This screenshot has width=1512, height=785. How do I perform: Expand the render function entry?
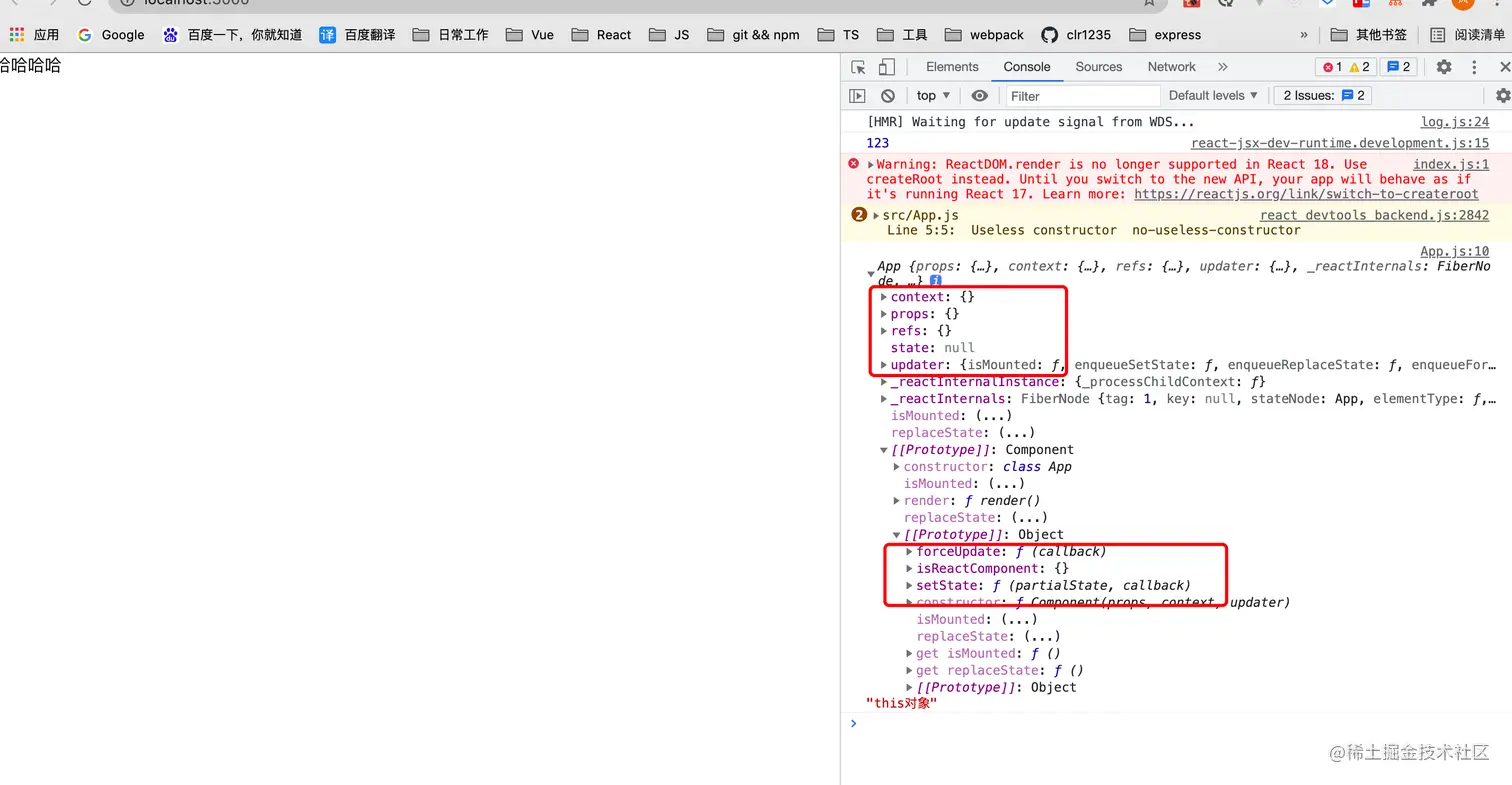(897, 501)
